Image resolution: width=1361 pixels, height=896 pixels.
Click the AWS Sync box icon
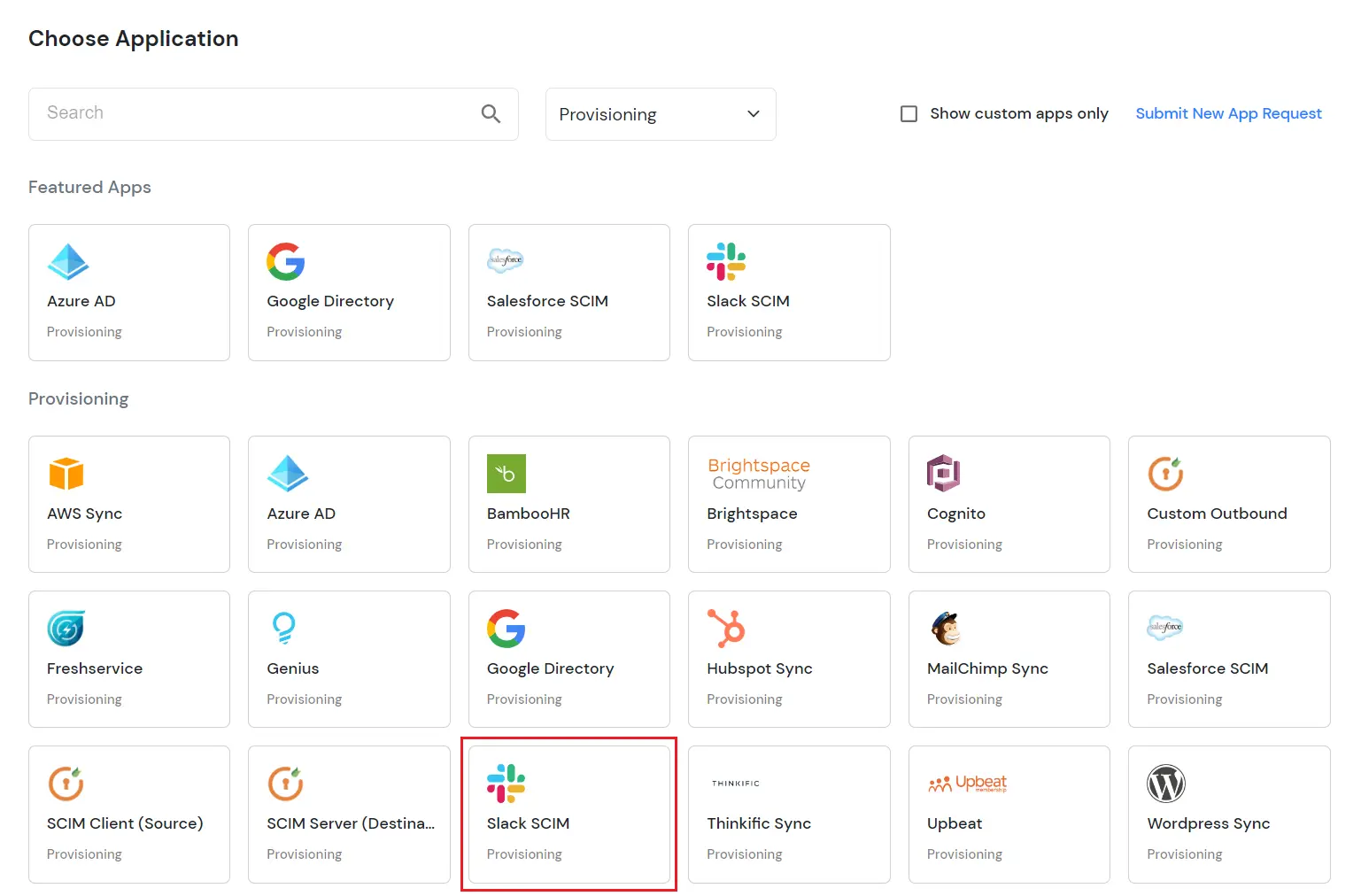tap(66, 474)
